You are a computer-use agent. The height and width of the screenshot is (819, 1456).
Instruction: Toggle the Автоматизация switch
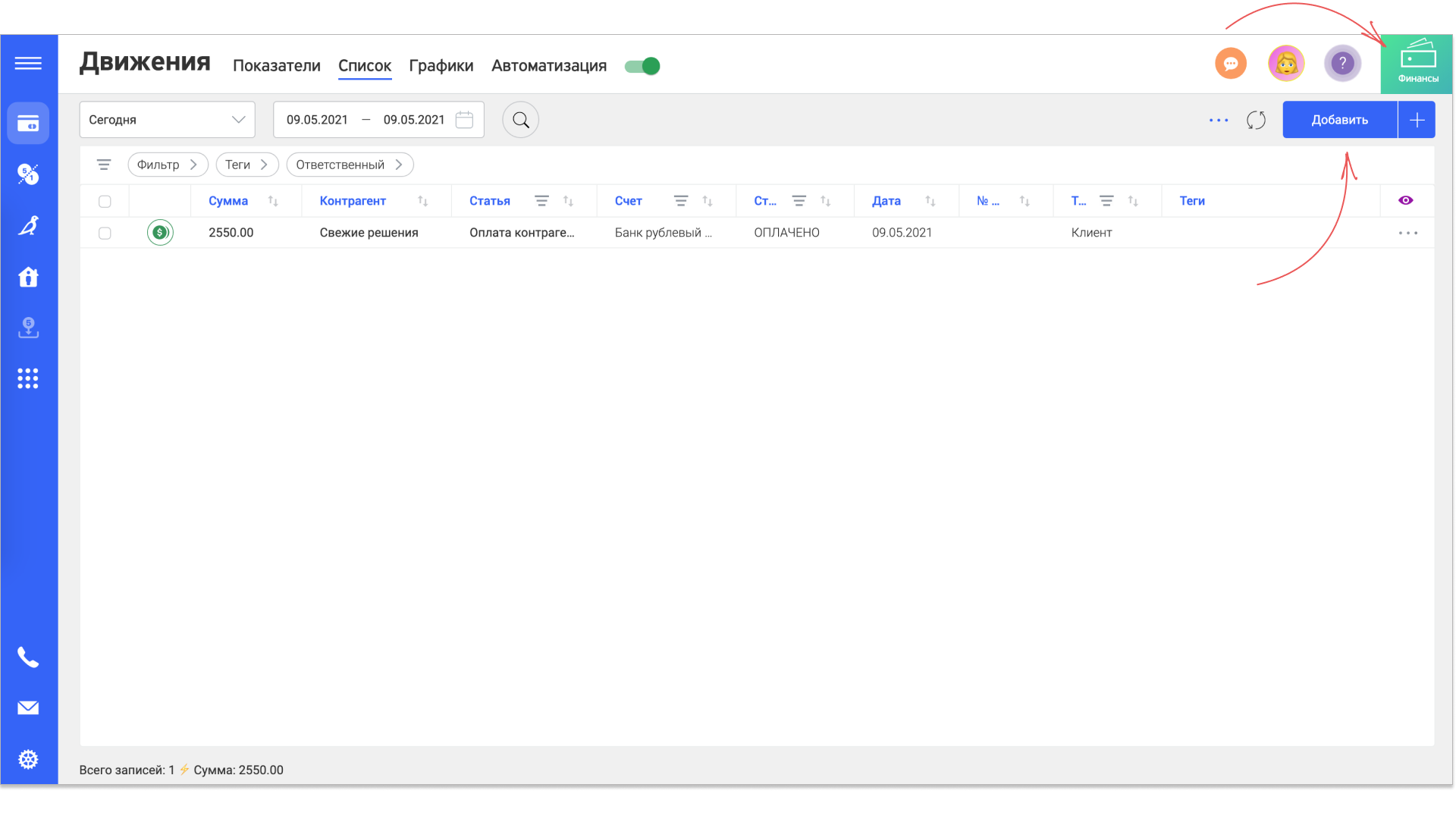click(x=642, y=66)
